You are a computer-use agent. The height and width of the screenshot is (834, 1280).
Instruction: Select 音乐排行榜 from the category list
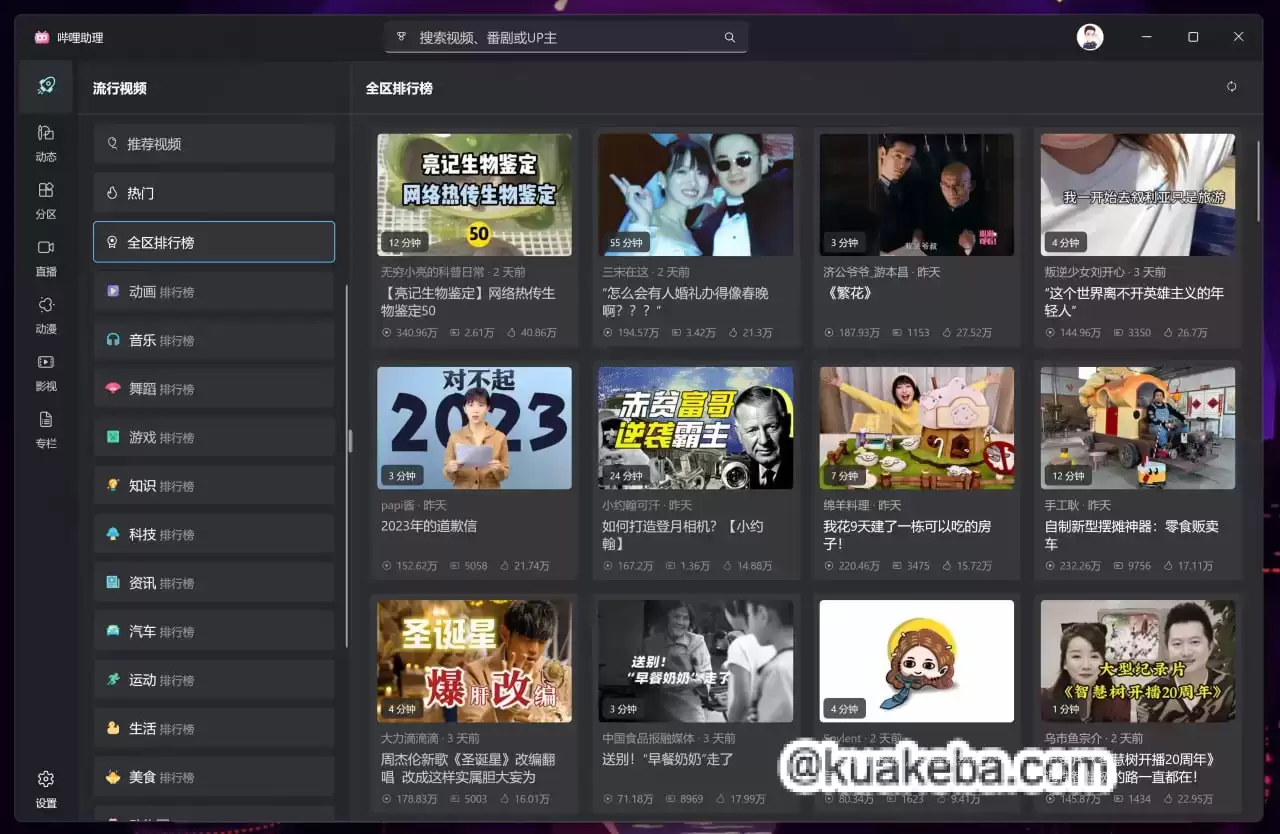point(213,339)
